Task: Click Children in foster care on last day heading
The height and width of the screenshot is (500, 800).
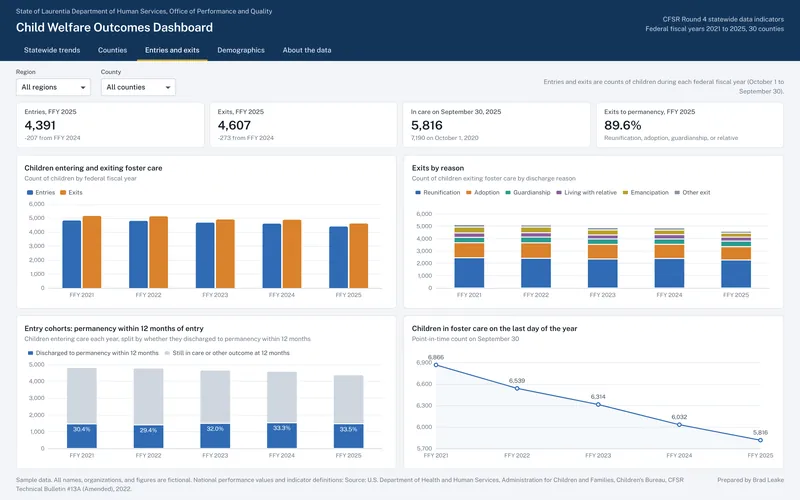Action: (x=494, y=329)
